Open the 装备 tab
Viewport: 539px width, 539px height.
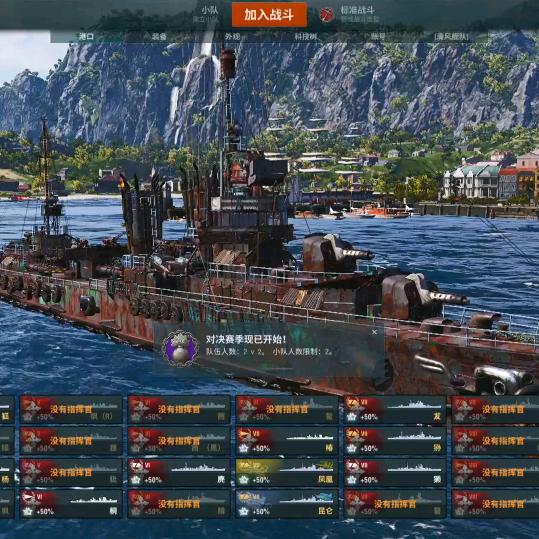[159, 37]
